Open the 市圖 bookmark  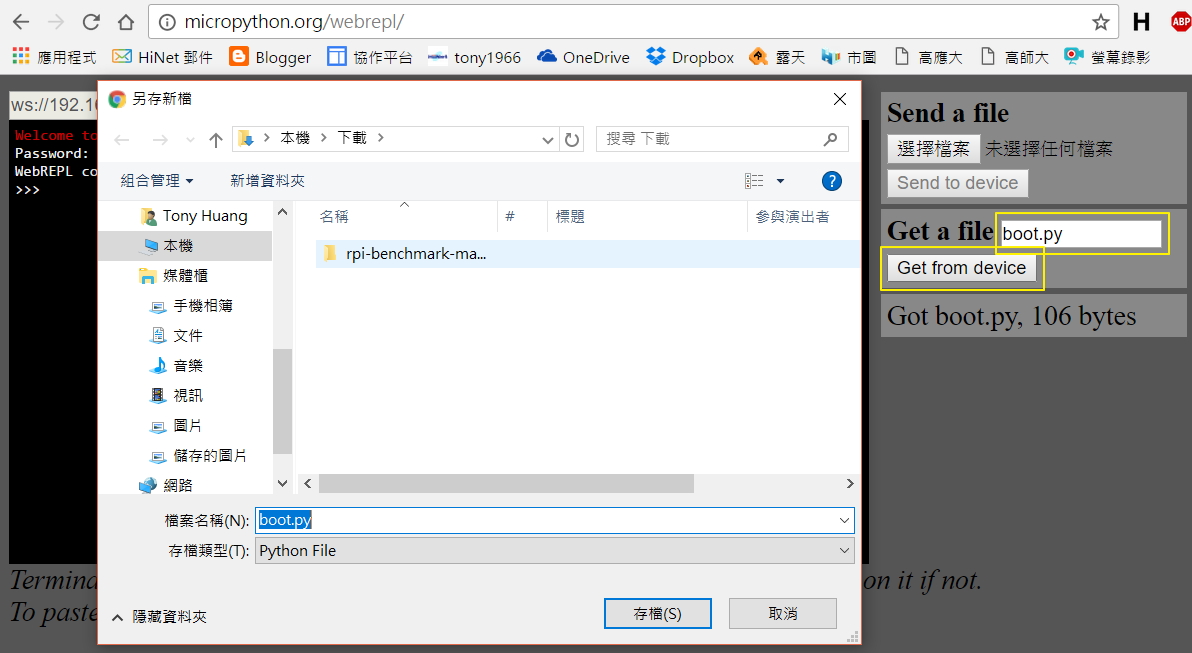[848, 57]
